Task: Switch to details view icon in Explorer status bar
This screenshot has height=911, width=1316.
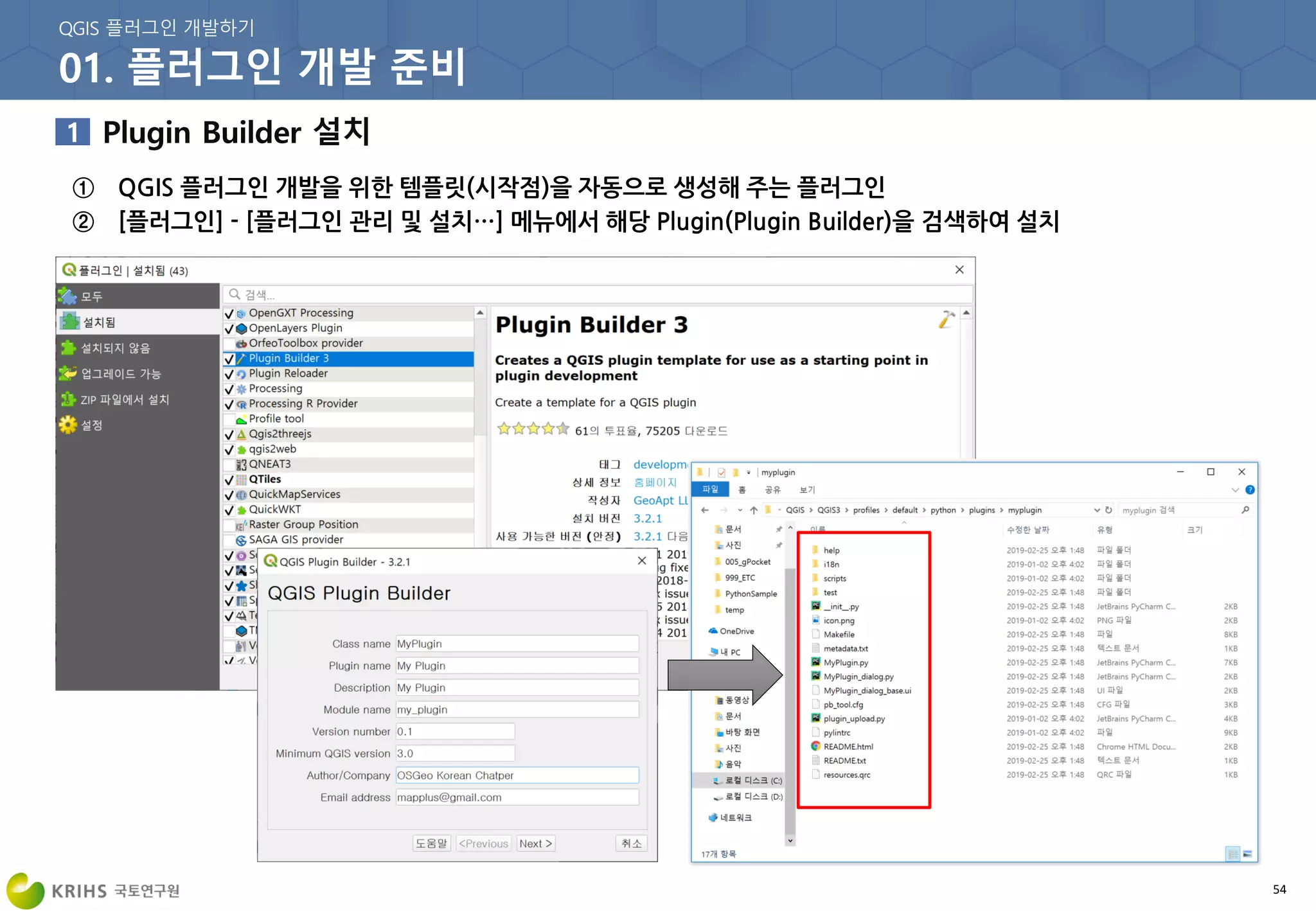Action: tap(1232, 854)
